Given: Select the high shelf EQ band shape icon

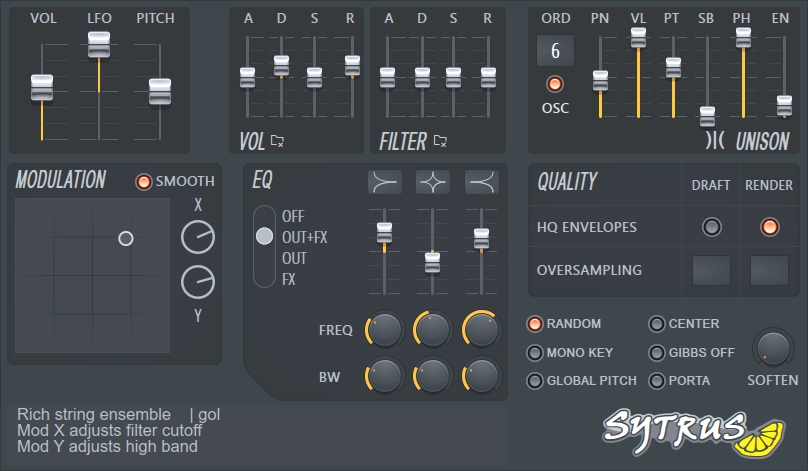Looking at the screenshot, I should (x=481, y=182).
